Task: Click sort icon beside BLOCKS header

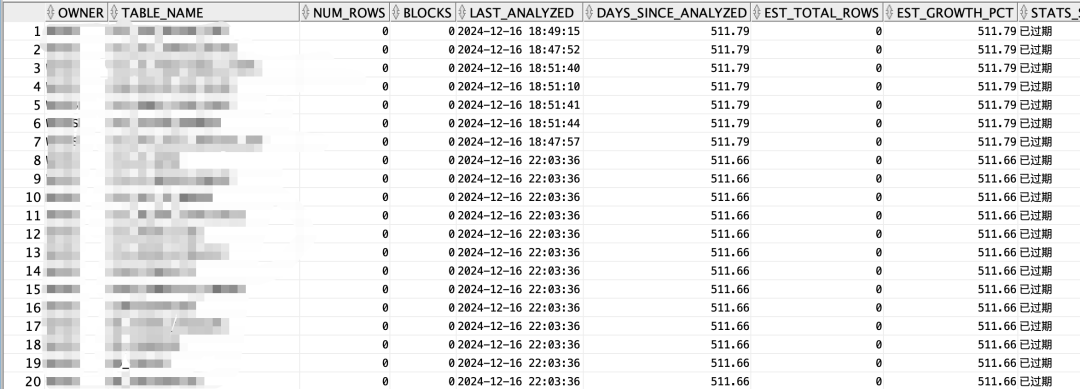Action: tap(395, 12)
